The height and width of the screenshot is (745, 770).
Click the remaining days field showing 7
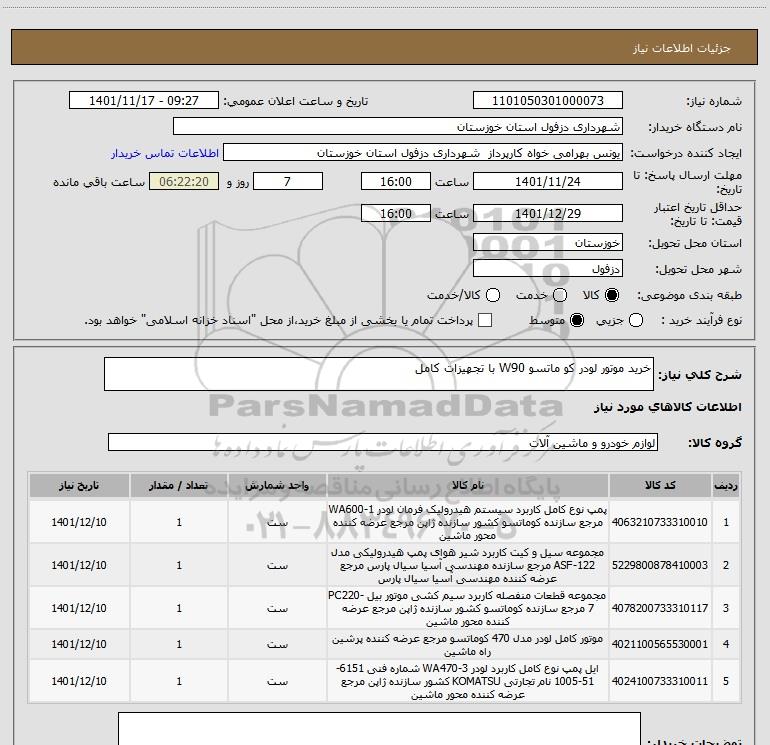tap(288, 181)
